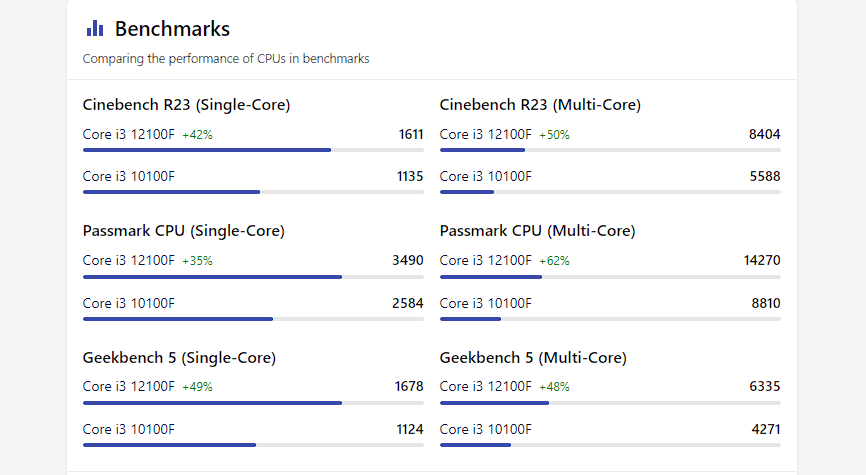Click the +62% label in Passmark Multi-Core
This screenshot has height=475, width=866.
[x=554, y=261]
